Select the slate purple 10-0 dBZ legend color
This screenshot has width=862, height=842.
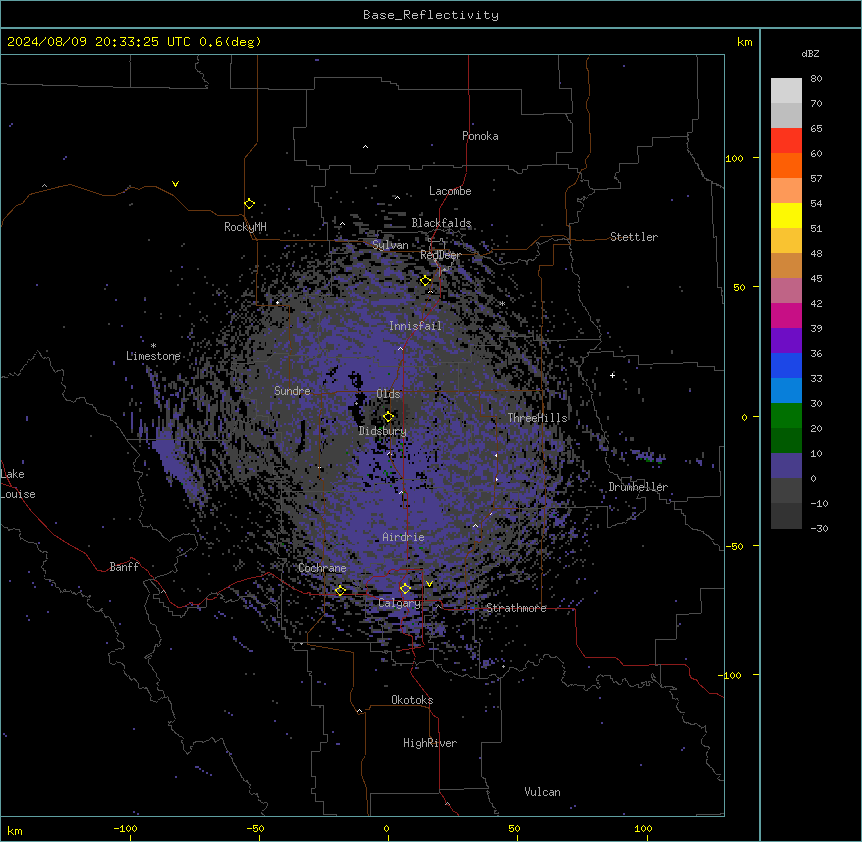coord(786,466)
